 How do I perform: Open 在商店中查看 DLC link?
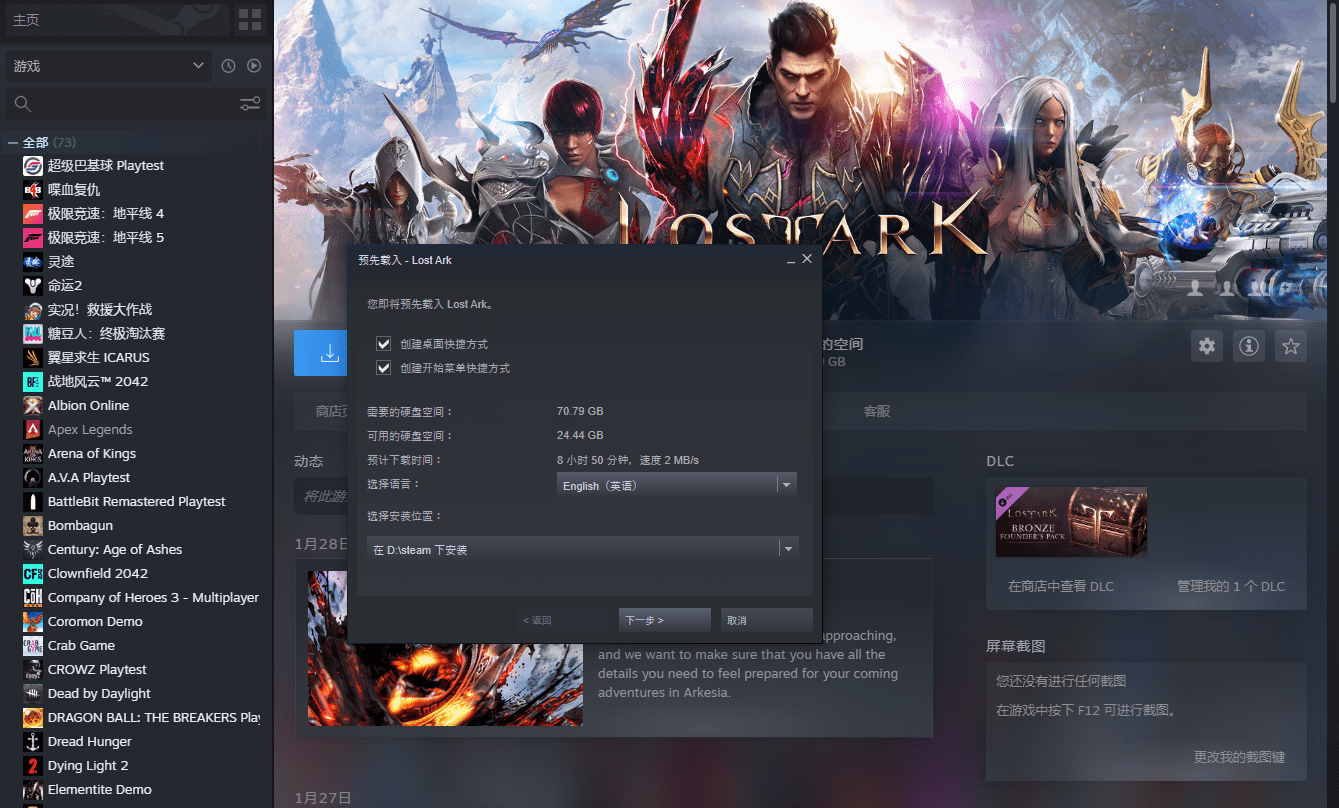coord(1061,586)
